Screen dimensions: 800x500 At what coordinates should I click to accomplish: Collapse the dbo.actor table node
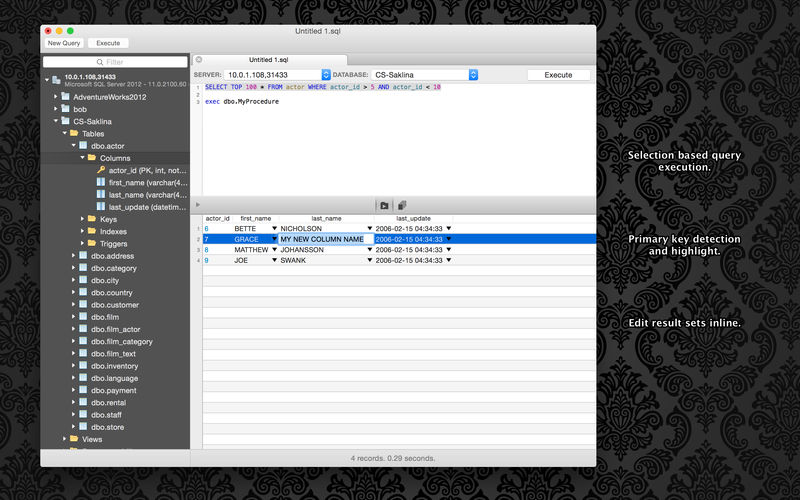point(73,146)
